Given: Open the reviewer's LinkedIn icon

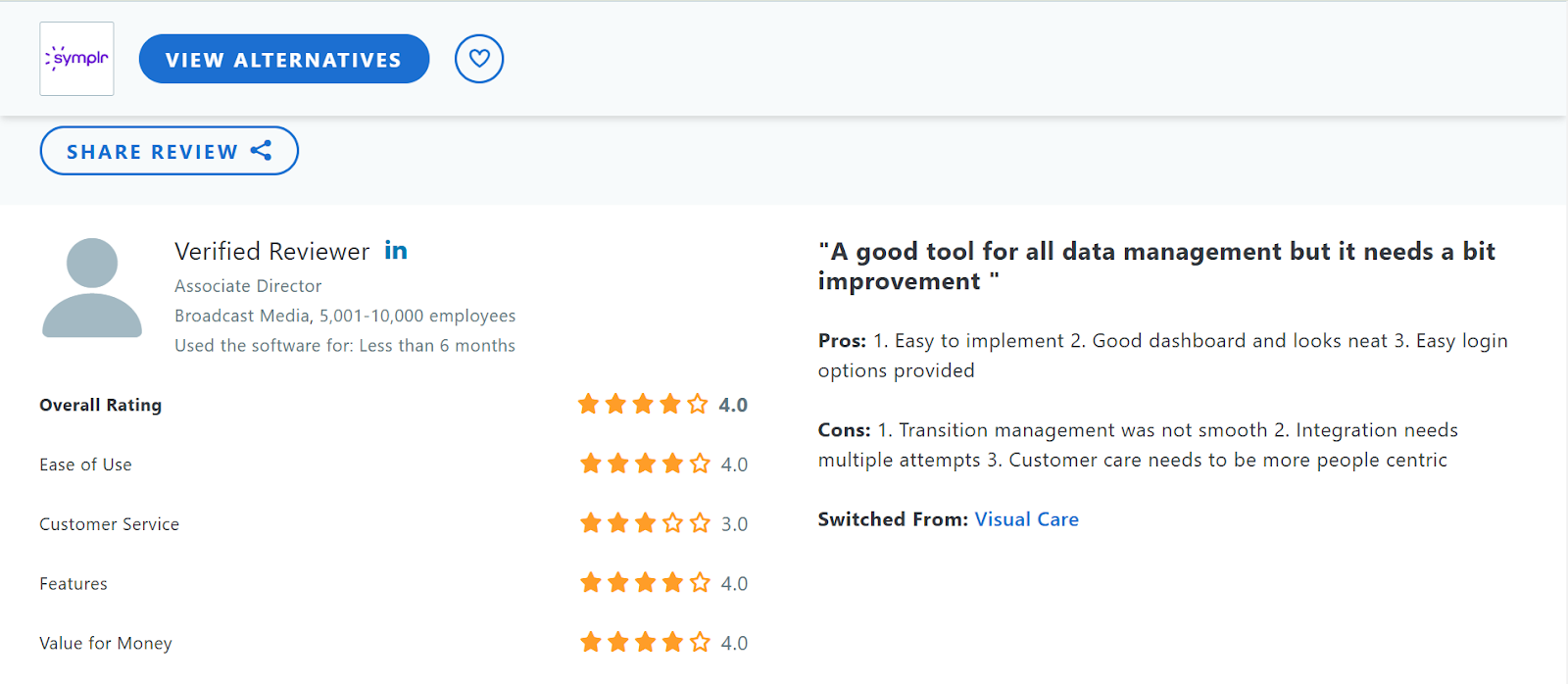Looking at the screenshot, I should (x=396, y=251).
